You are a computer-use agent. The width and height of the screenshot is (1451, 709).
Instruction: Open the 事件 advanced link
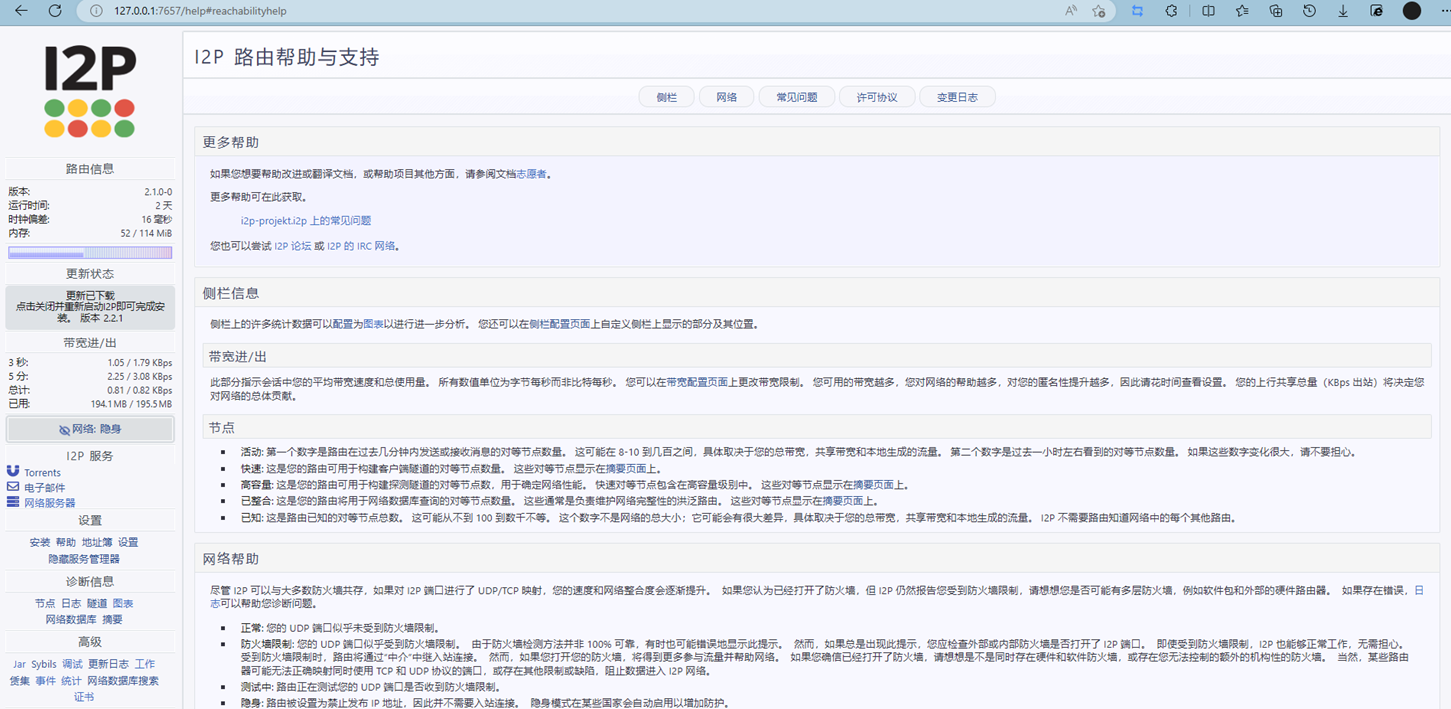[46, 681]
